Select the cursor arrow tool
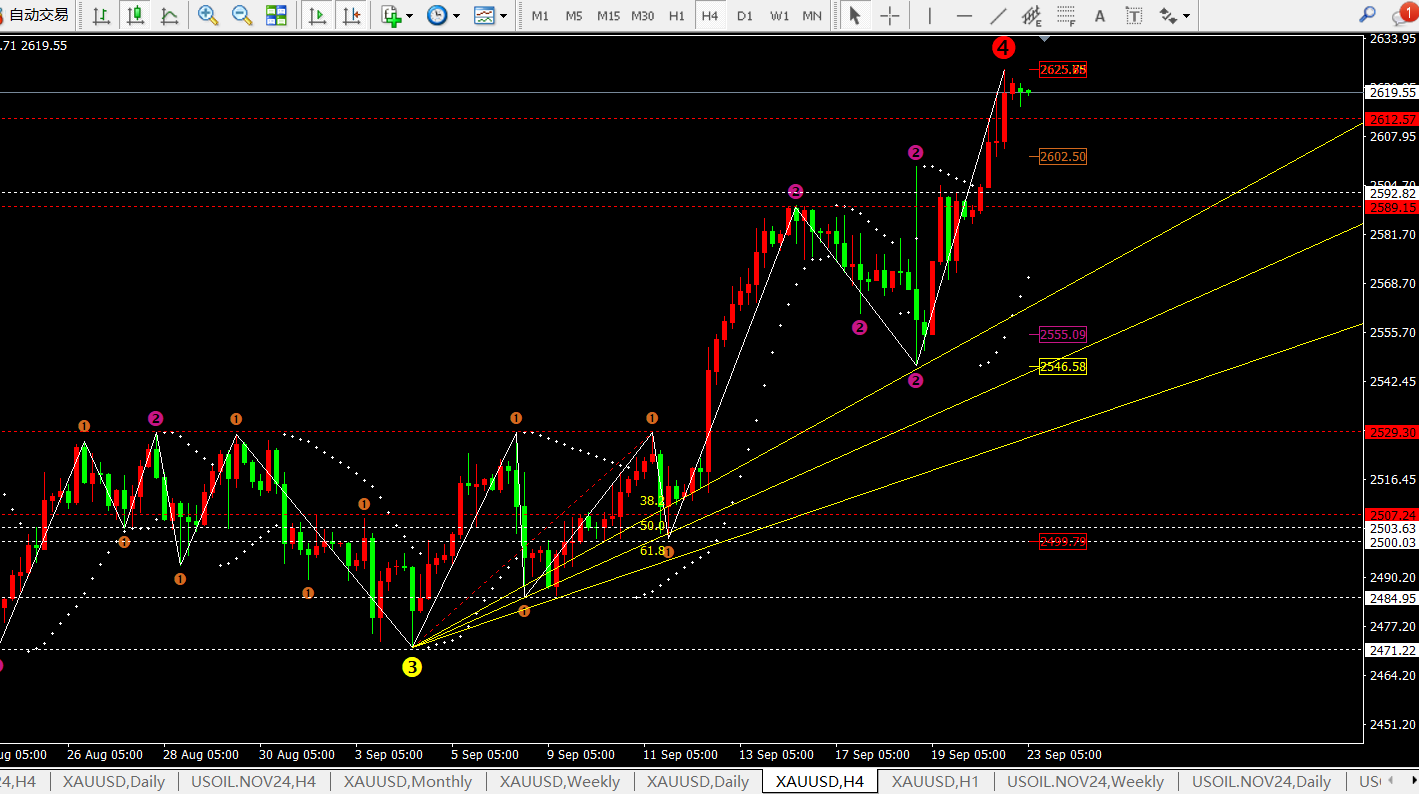1419x795 pixels. pyautogui.click(x=854, y=15)
